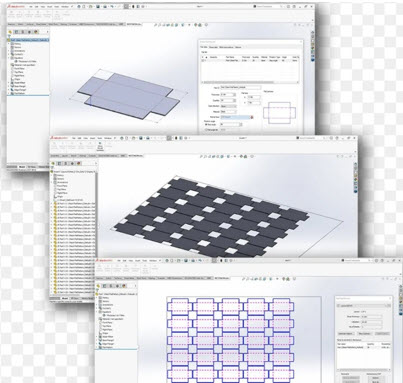403x383 pixels.
Task: Select Step angle radio button in nesting dialog
Action: pos(206,124)
